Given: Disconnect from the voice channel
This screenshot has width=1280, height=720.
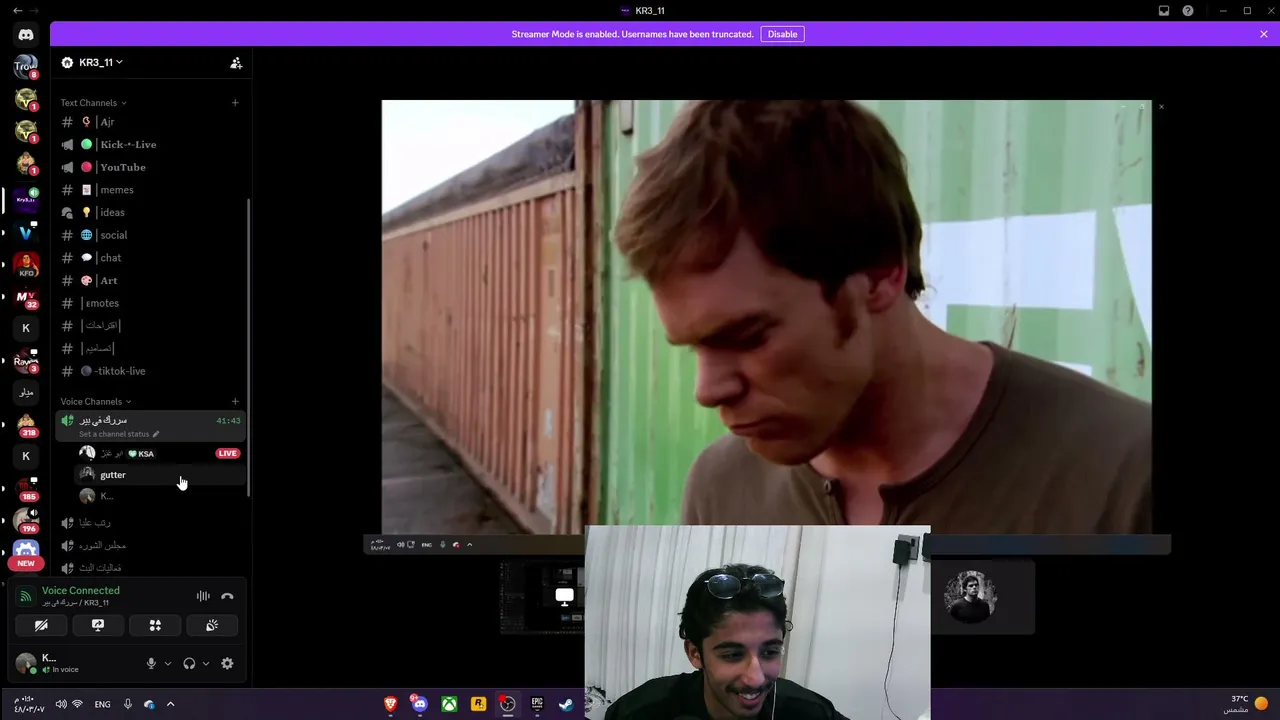Looking at the screenshot, I should pyautogui.click(x=227, y=596).
